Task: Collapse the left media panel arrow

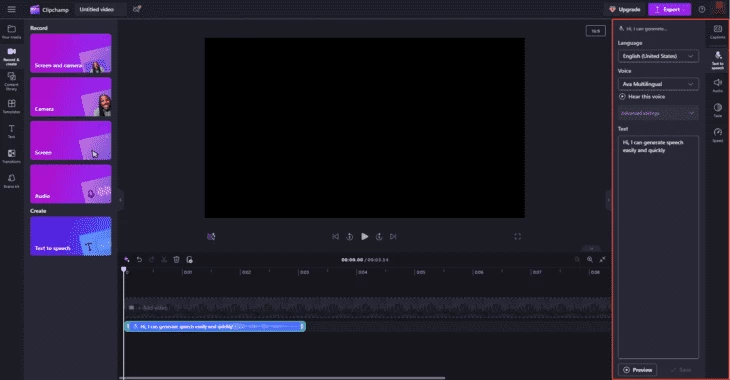Action: [120, 200]
